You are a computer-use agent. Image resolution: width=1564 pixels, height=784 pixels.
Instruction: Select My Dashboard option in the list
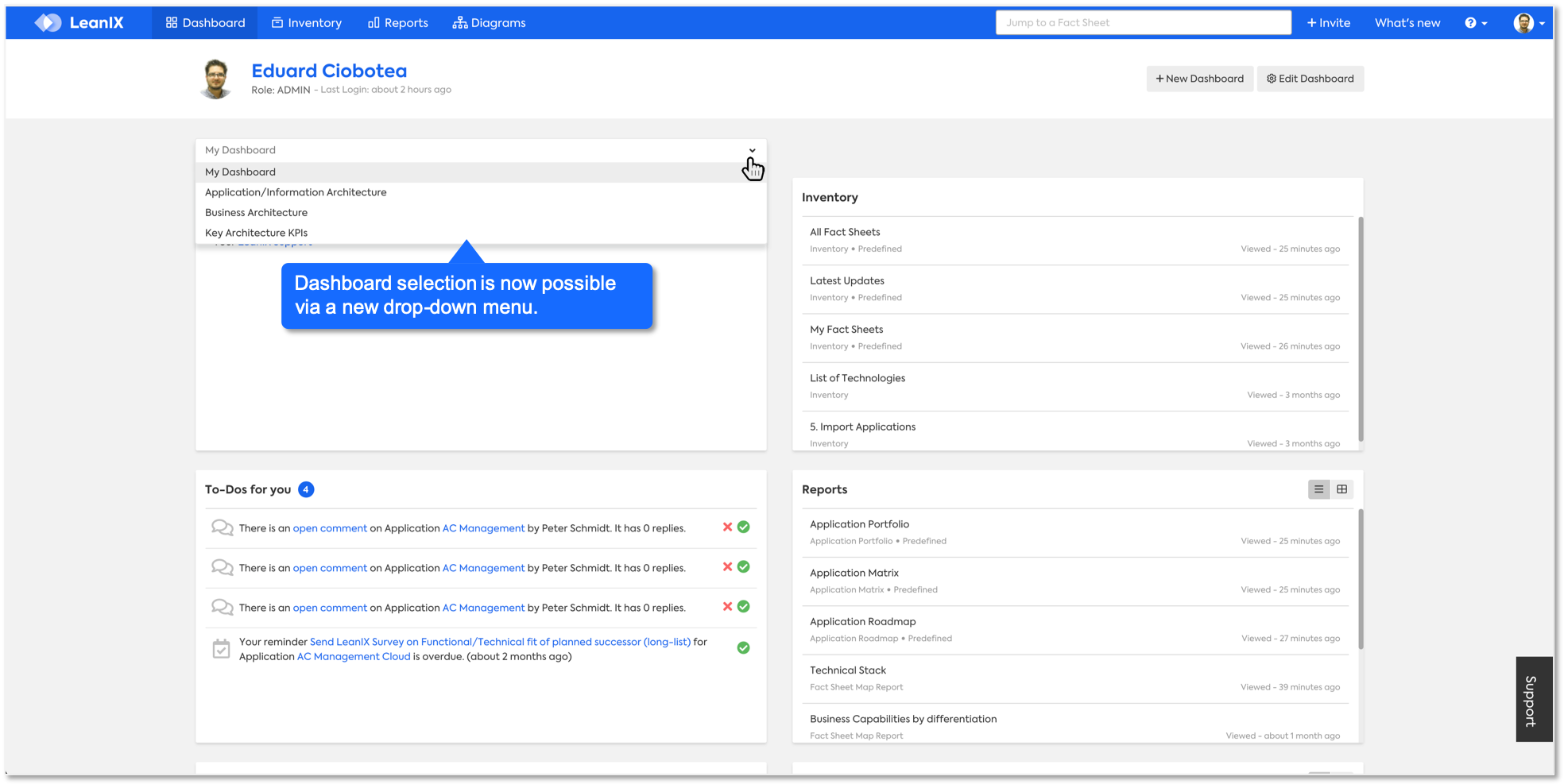(x=481, y=172)
